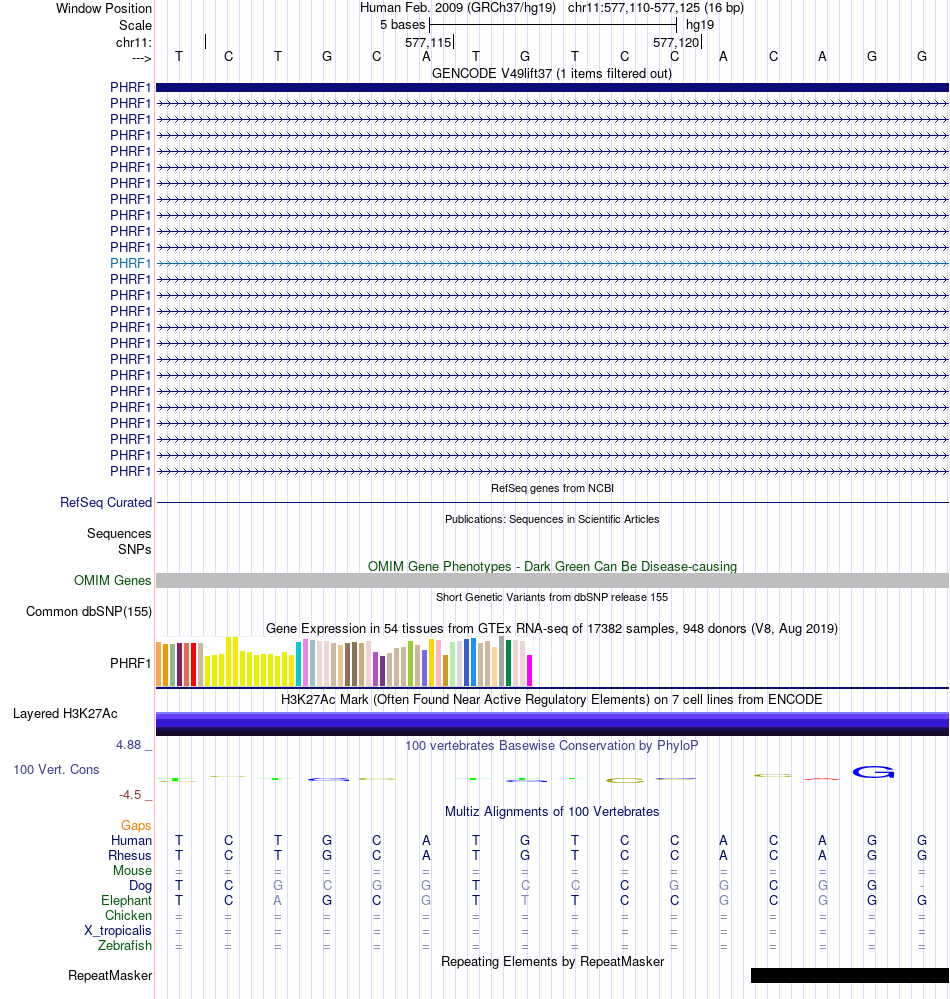
Task: Select the light-blue highlighted PHRF1 transcript label
Action: 131,263
